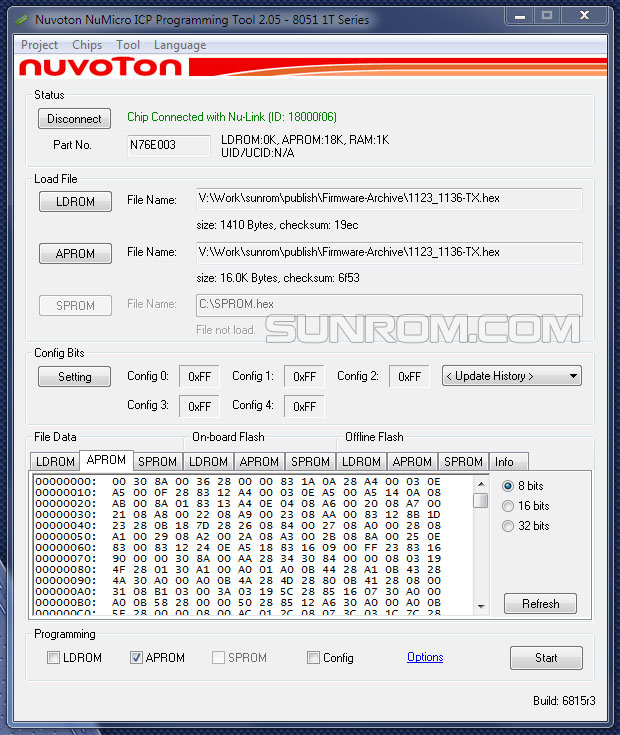
Task: Switch to On-board Flash APROM tab
Action: (259, 462)
